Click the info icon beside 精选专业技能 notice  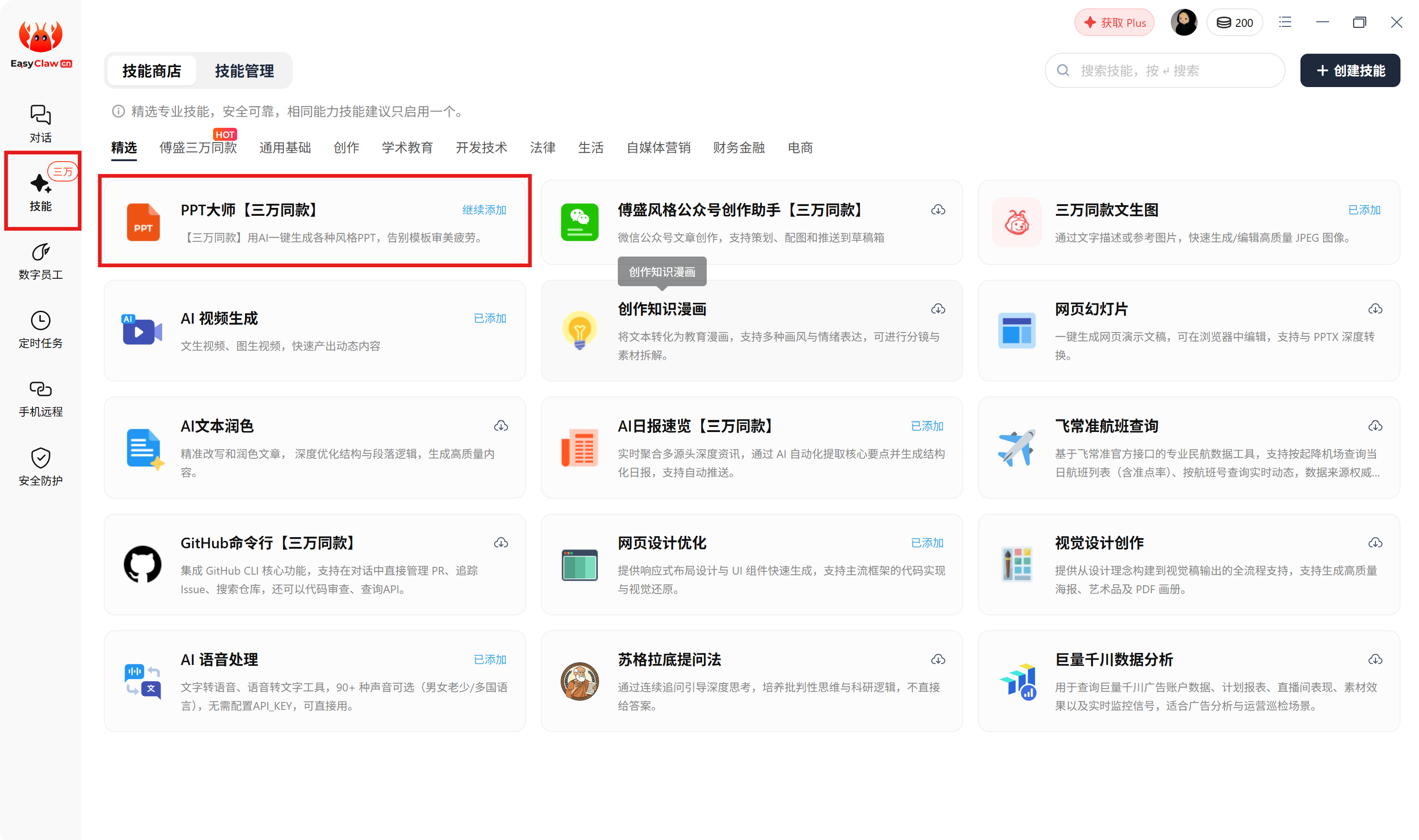(x=118, y=111)
